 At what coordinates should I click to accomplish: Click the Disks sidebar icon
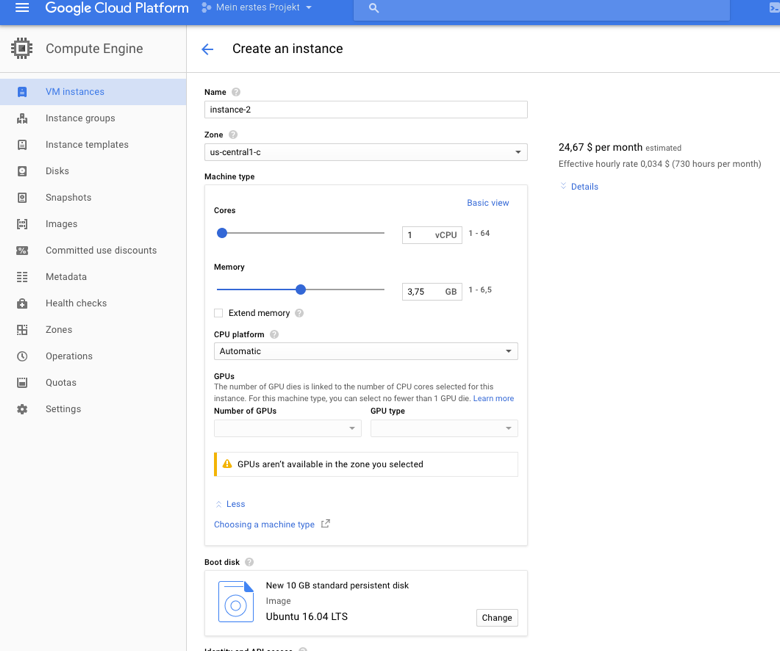coord(22,171)
